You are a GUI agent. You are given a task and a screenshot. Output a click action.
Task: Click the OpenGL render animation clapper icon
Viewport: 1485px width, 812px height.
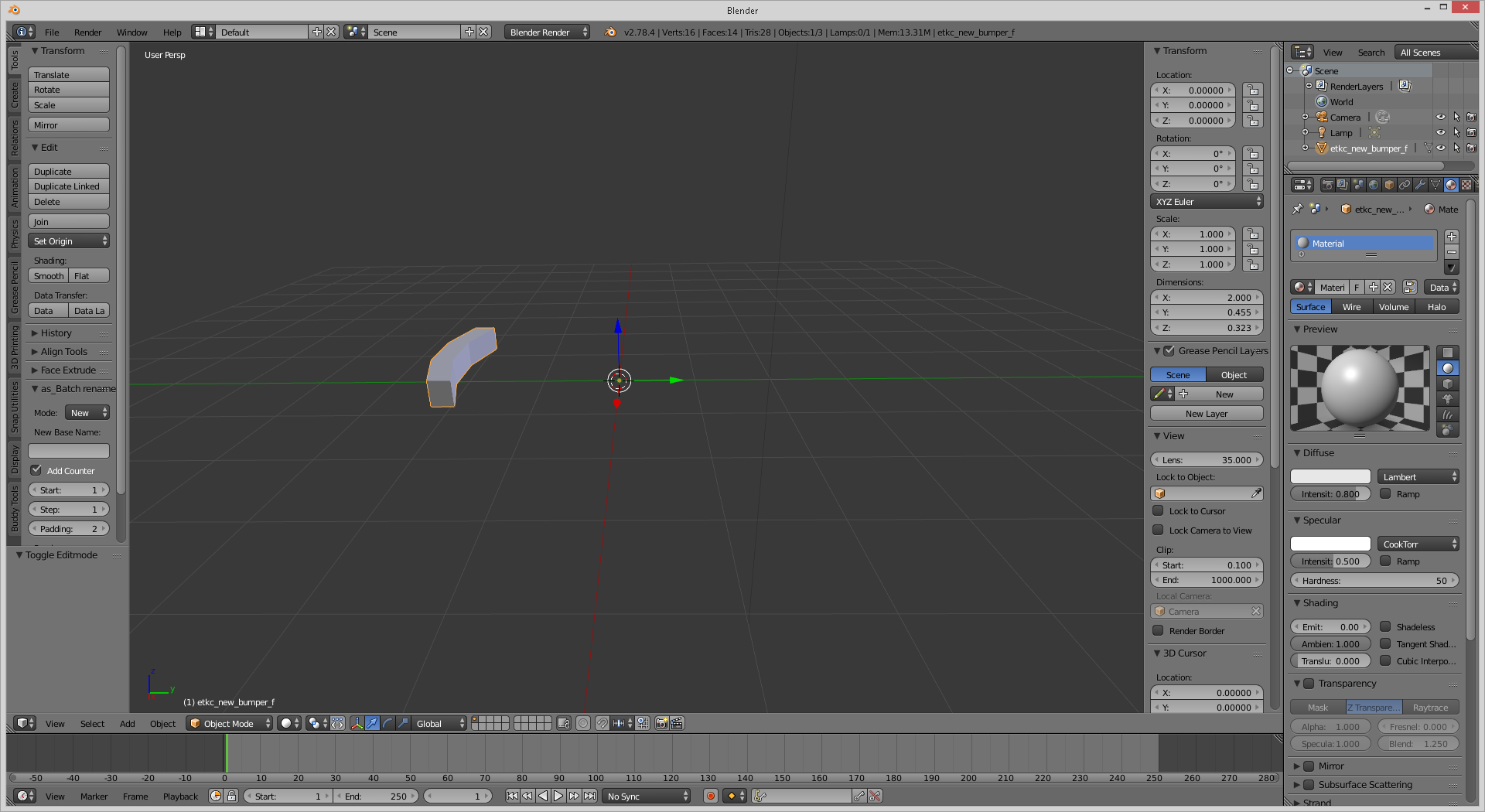click(x=678, y=723)
